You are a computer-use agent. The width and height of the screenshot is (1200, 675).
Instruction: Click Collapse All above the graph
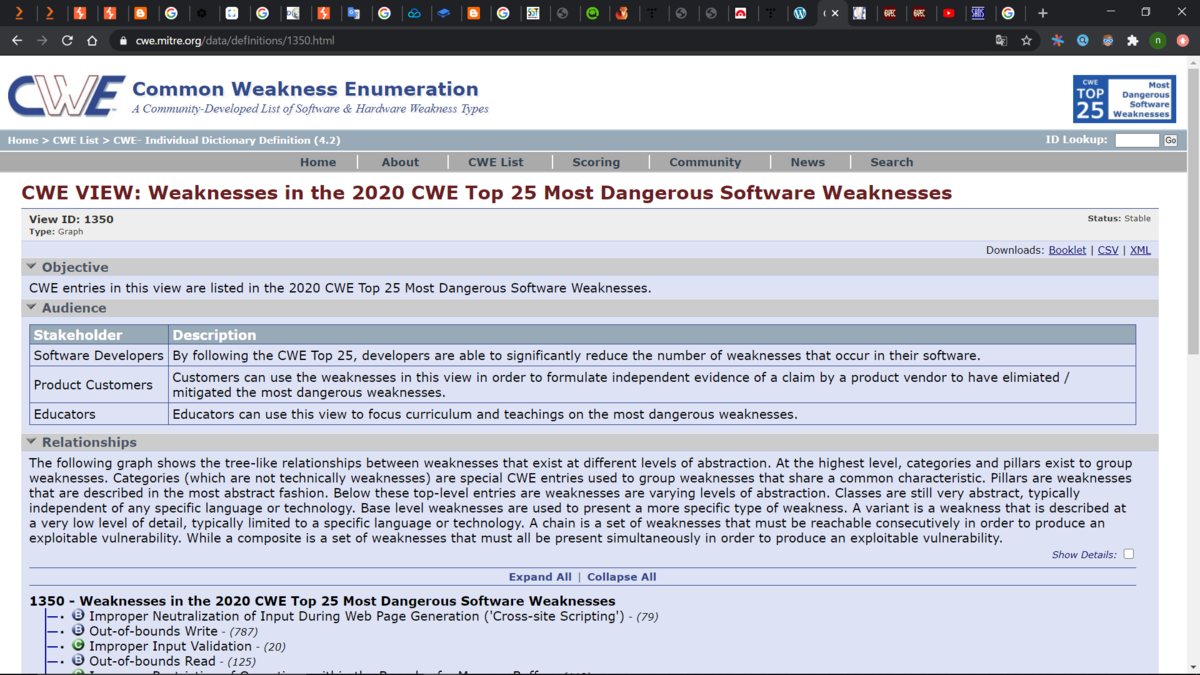point(622,577)
